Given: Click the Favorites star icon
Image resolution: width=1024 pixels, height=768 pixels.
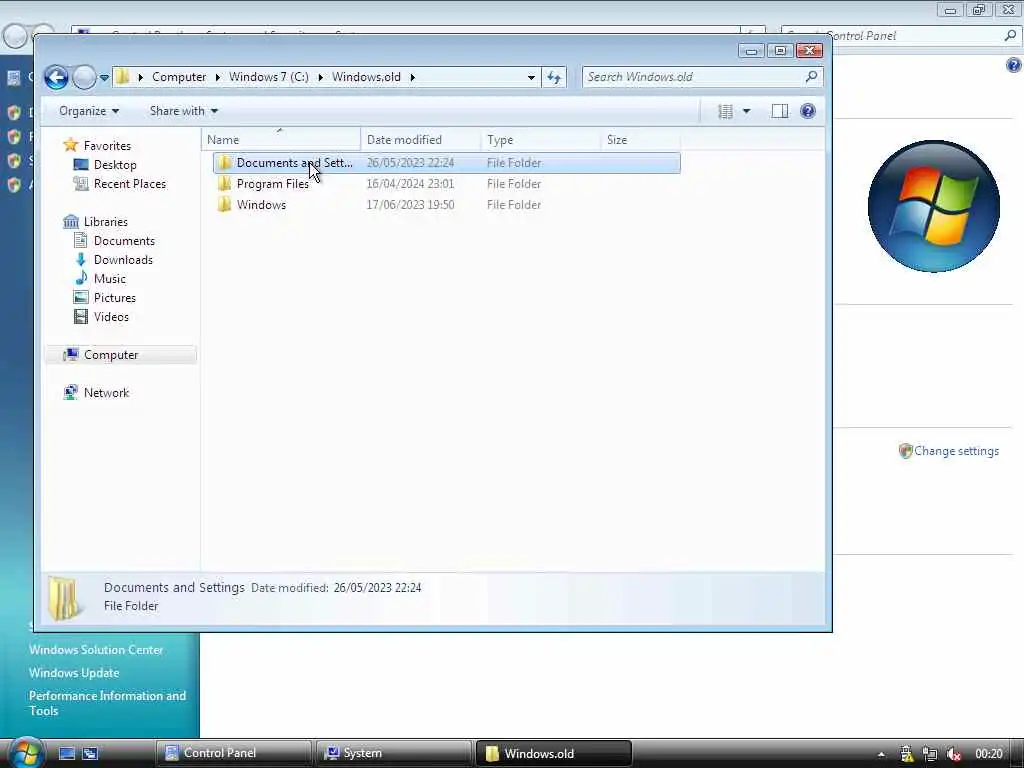Looking at the screenshot, I should click(x=71, y=145).
